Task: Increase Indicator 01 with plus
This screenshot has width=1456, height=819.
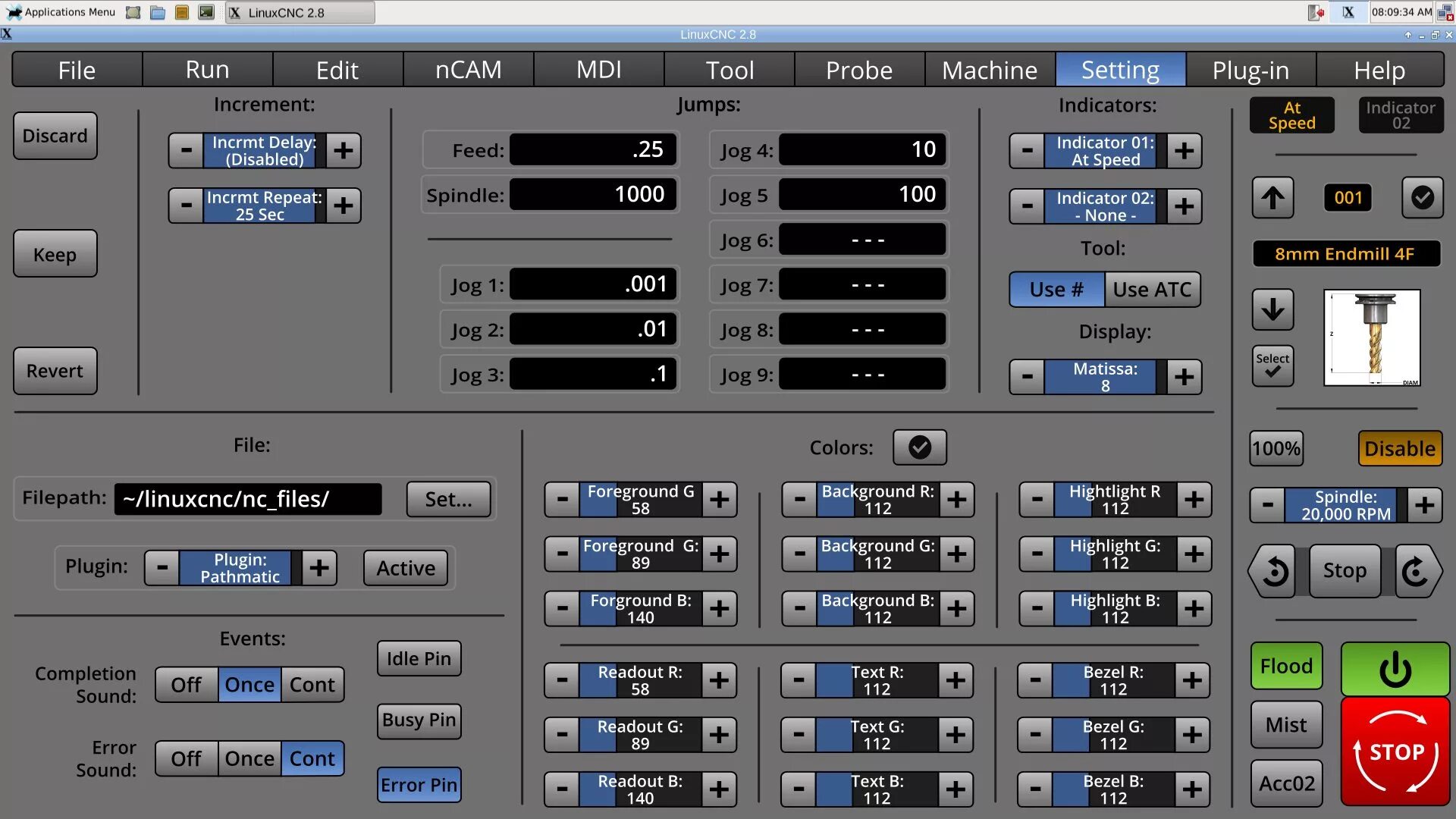Action: pyautogui.click(x=1185, y=151)
